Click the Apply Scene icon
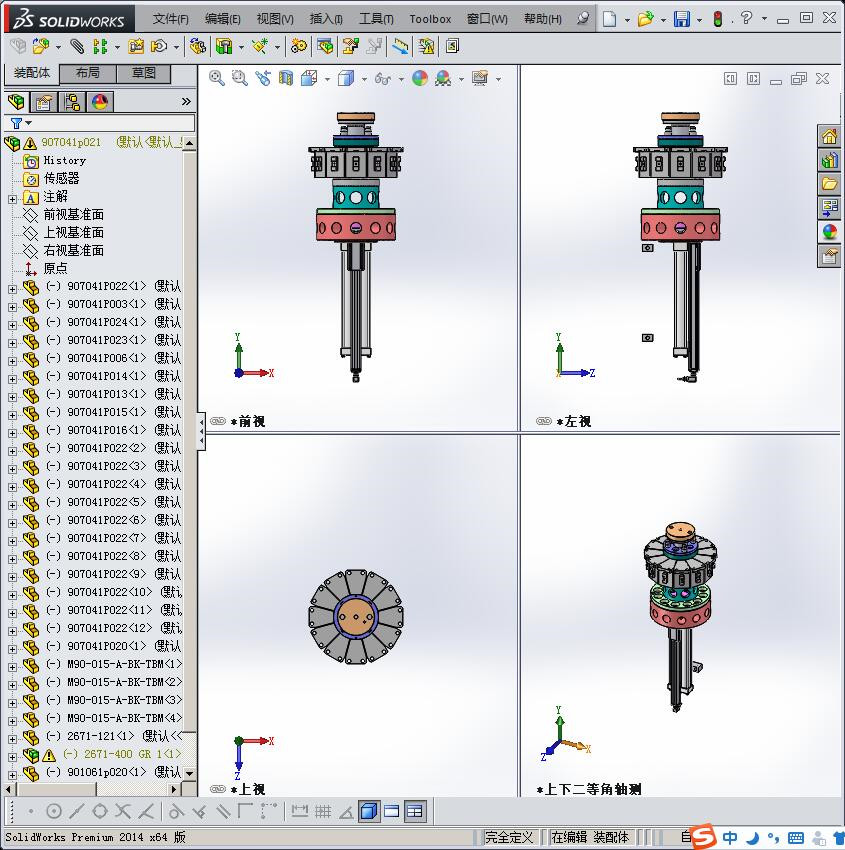 tap(443, 79)
